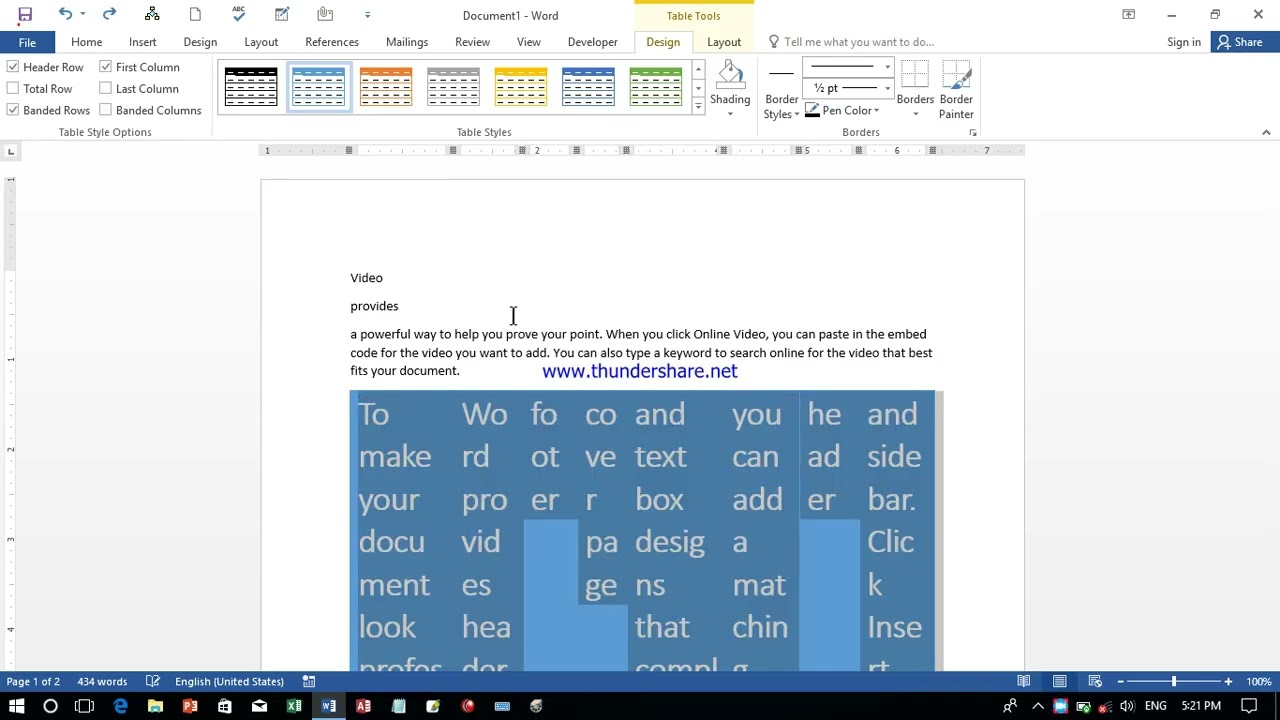Select the black plain table style
This screenshot has height=720, width=1280.
click(x=251, y=87)
